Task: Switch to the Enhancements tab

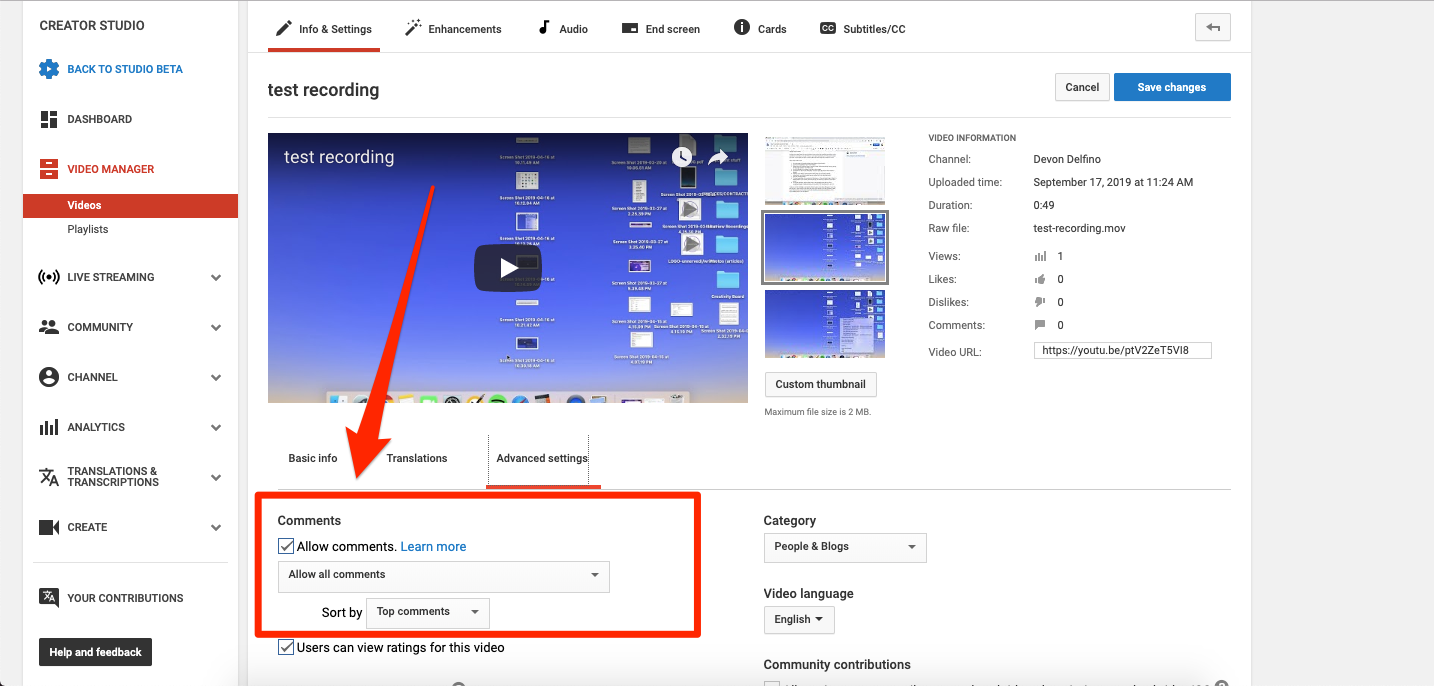Action: point(452,29)
